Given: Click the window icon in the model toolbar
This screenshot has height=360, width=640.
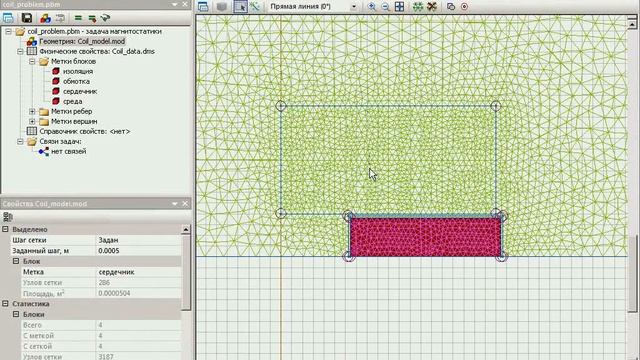Looking at the screenshot, I should point(203,7).
